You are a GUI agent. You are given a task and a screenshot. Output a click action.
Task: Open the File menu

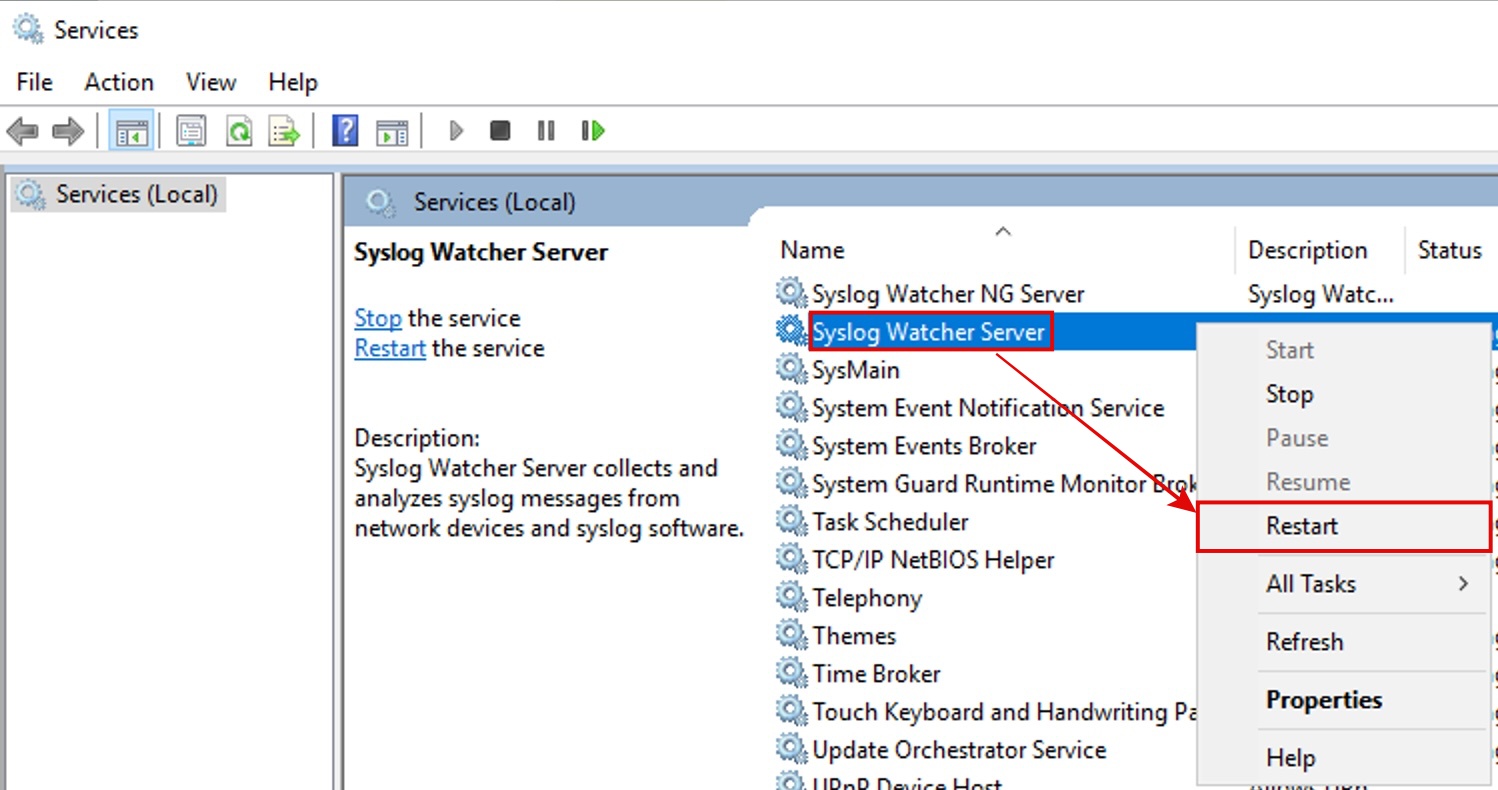pos(34,82)
